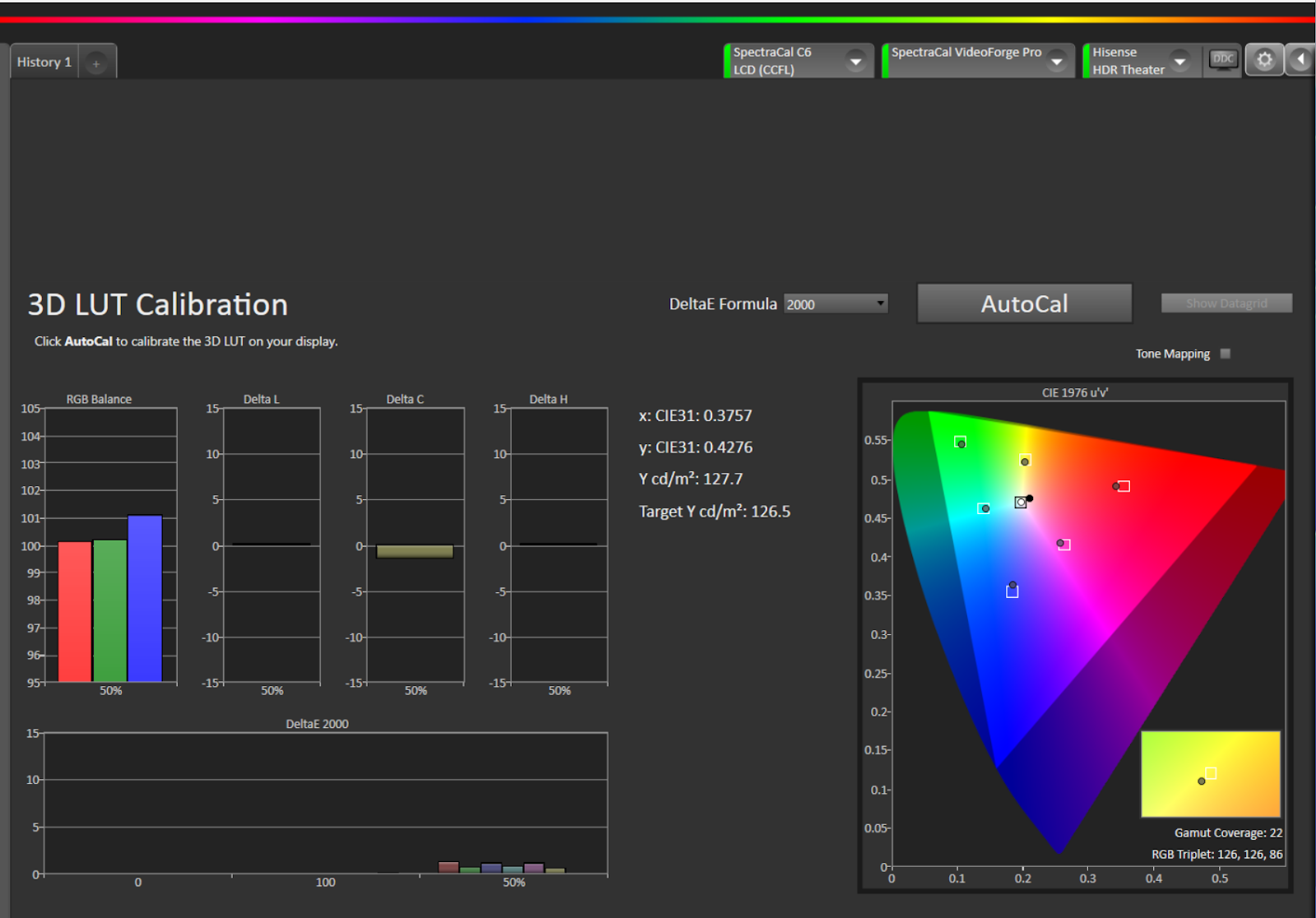Click the y: CIE31: 0.4276 reading
Viewport: 1316px width, 918px height.
point(696,447)
